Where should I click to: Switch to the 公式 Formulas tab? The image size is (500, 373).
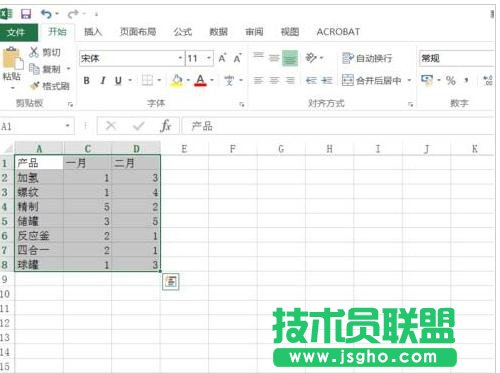click(183, 32)
